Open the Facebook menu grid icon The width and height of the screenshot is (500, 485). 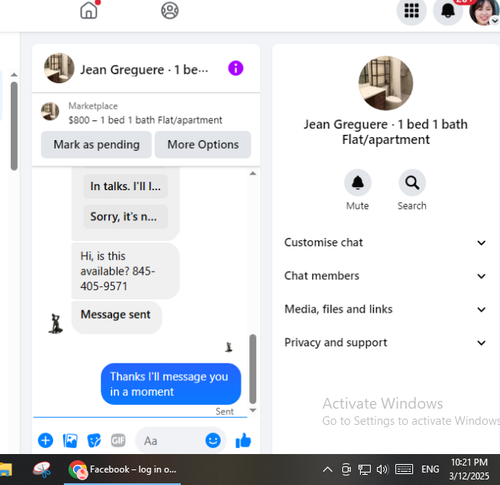point(411,11)
